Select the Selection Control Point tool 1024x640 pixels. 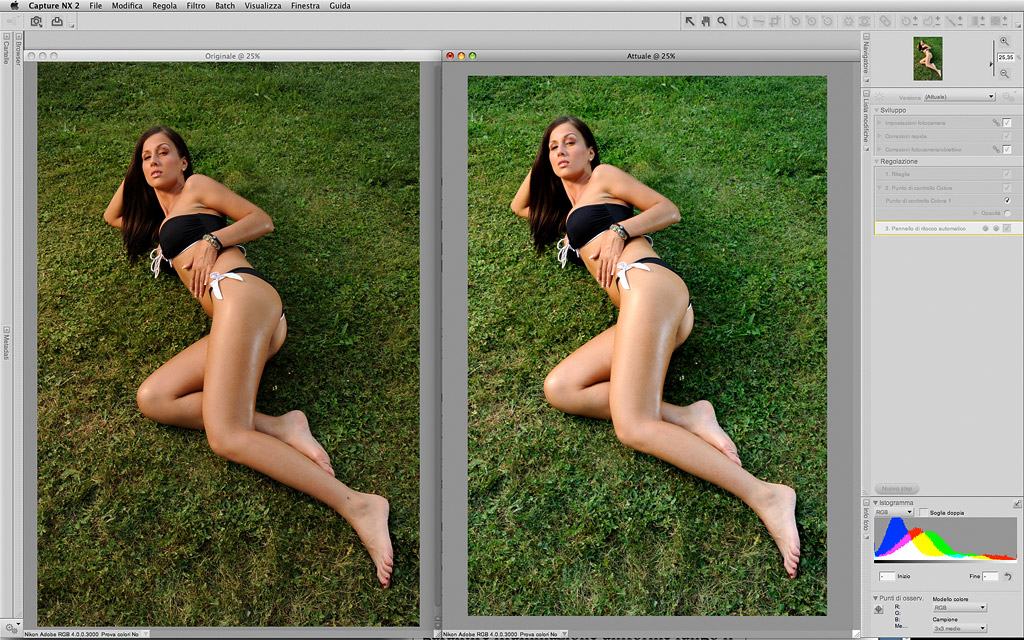coord(909,22)
